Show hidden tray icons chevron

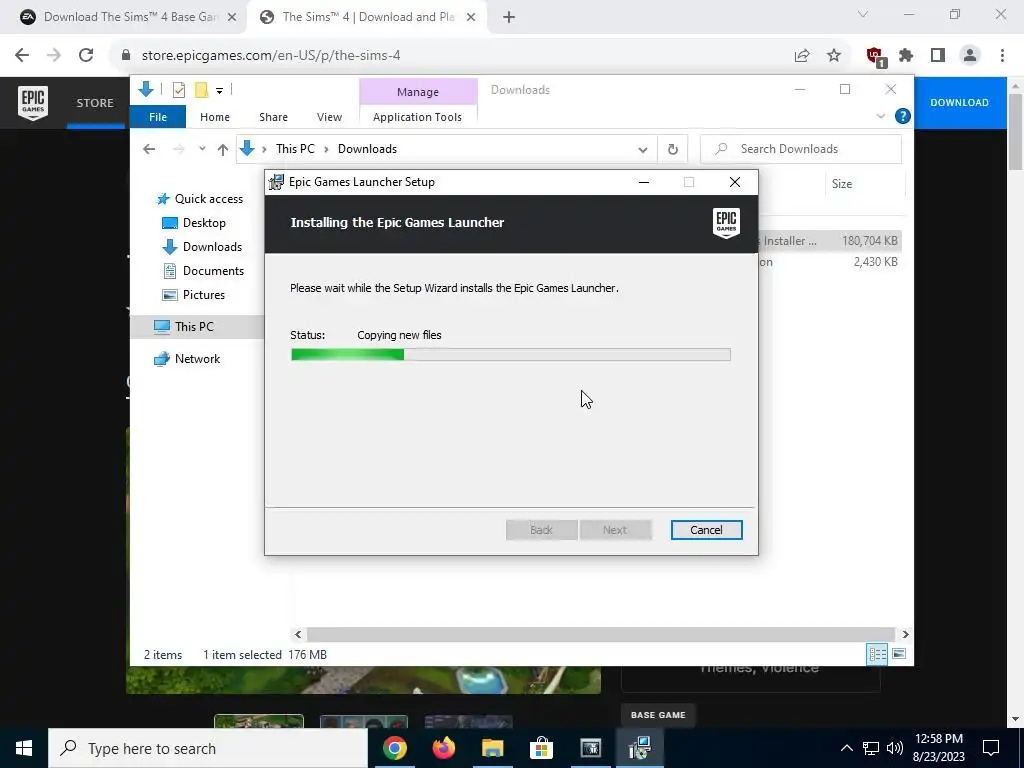point(846,748)
